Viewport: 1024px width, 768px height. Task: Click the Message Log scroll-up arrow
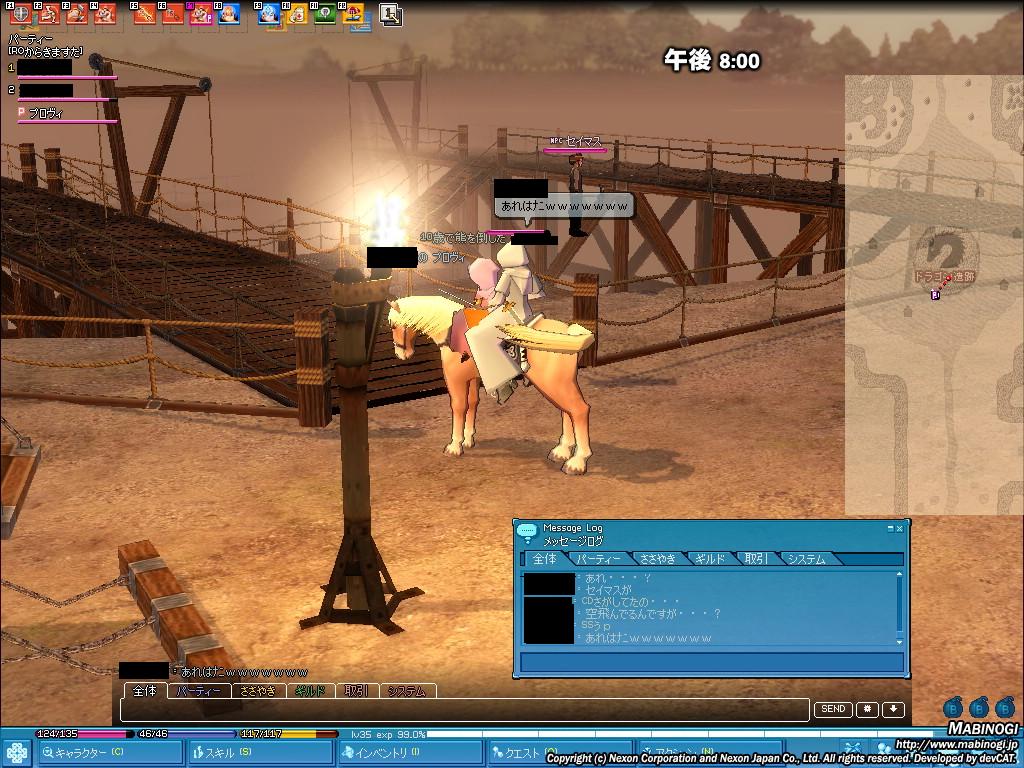pyautogui.click(x=900, y=575)
